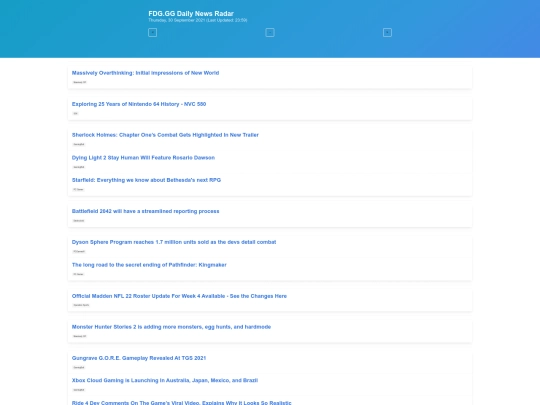Image resolution: width=540 pixels, height=405 pixels.
Task: Click the rightmost square icon in the header
Action: pyautogui.click(x=387, y=33)
